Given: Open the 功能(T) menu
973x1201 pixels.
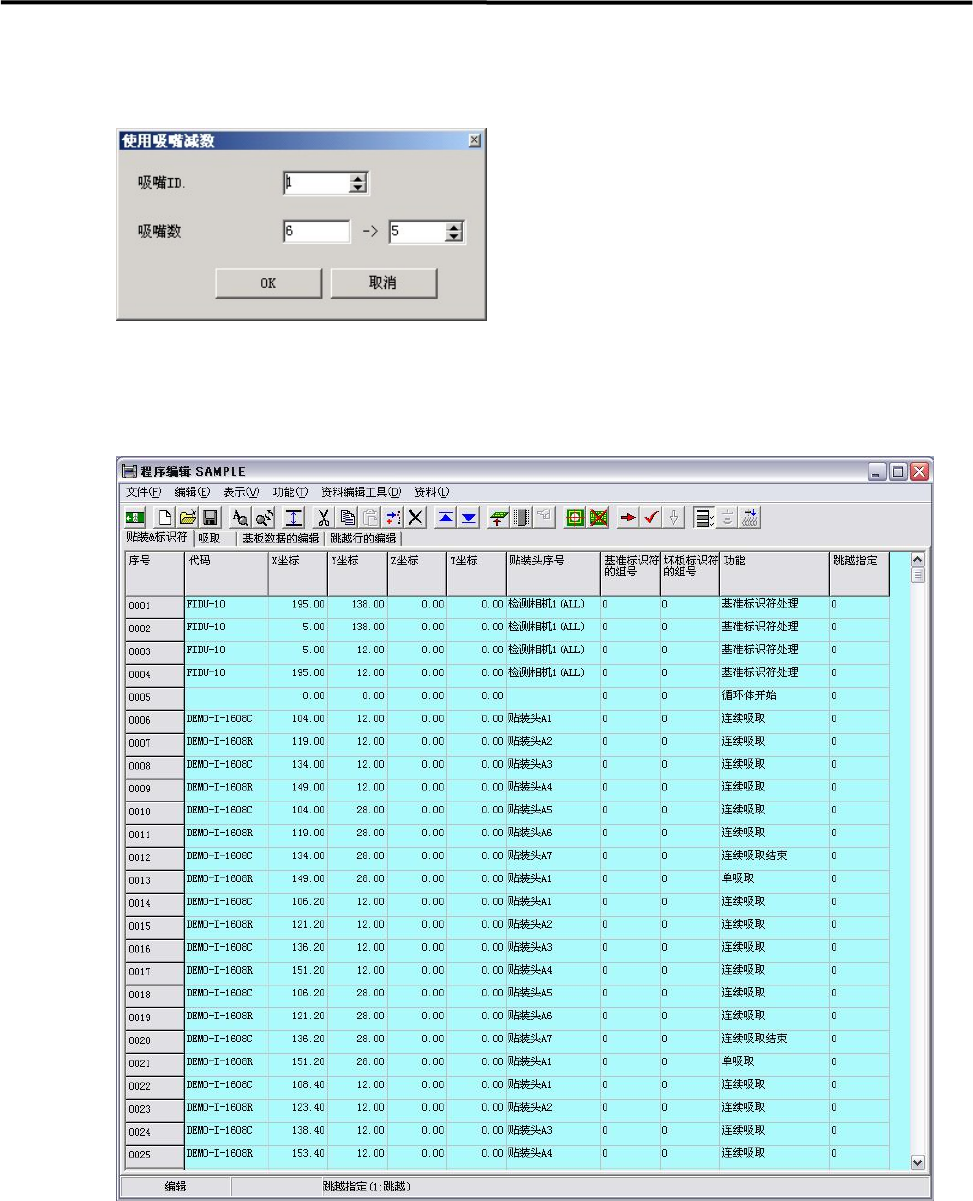Looking at the screenshot, I should pyautogui.click(x=290, y=492).
